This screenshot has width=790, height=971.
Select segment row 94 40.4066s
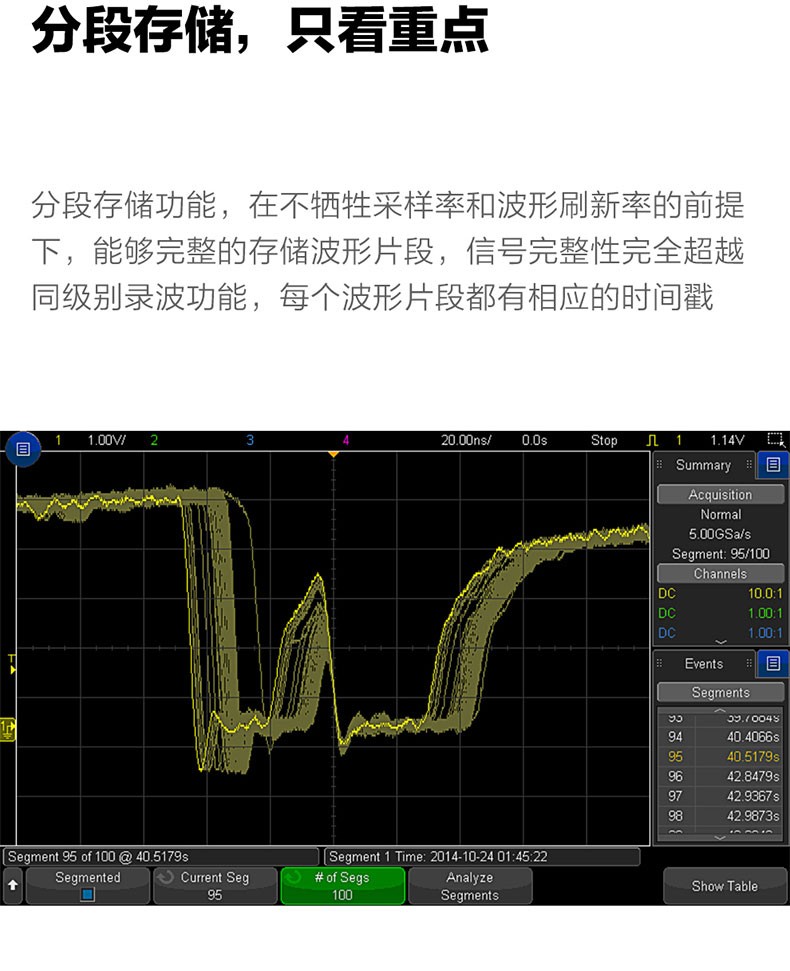(720, 737)
